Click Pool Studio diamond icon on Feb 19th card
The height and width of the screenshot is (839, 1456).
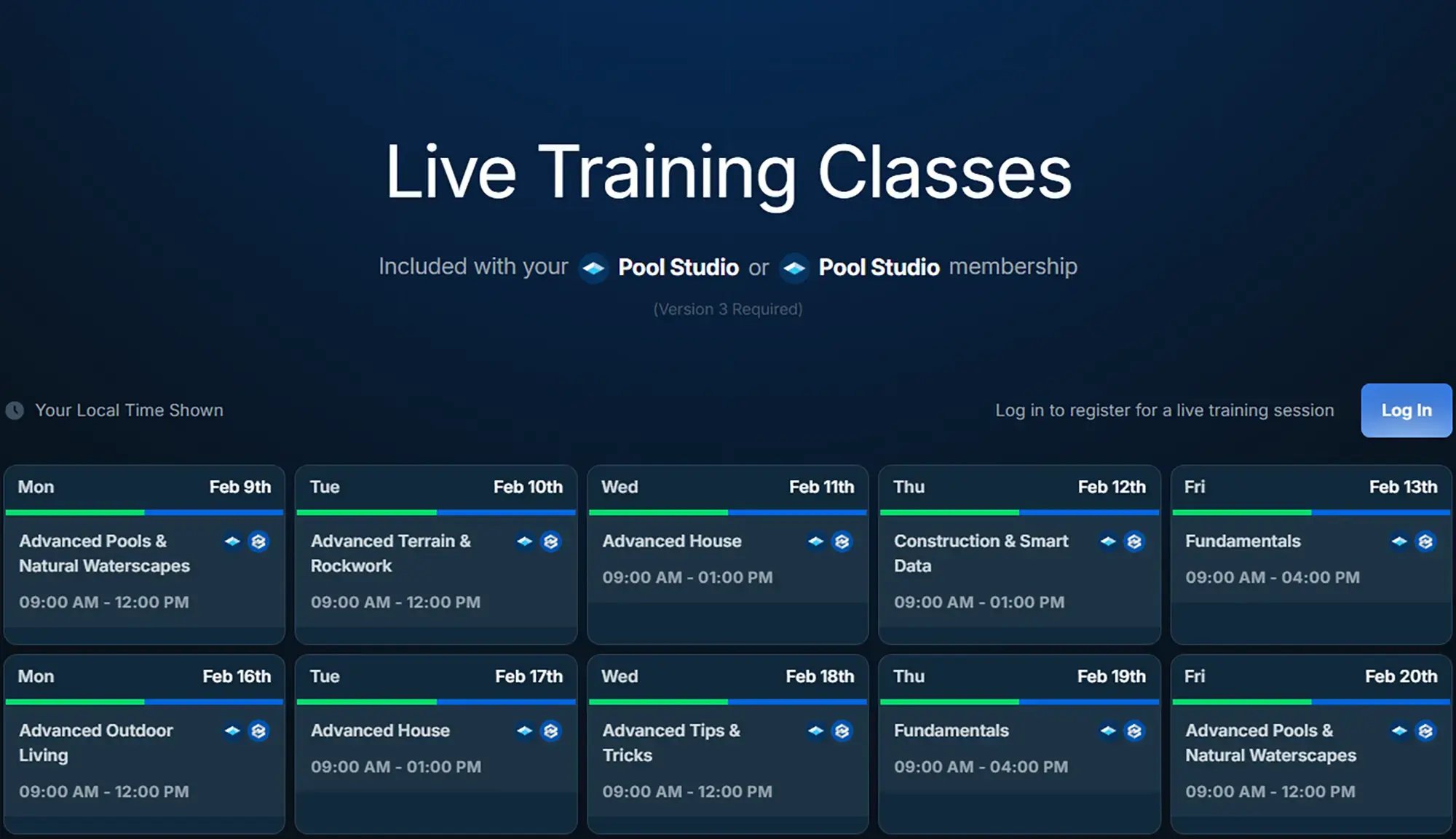pyautogui.click(x=1107, y=731)
